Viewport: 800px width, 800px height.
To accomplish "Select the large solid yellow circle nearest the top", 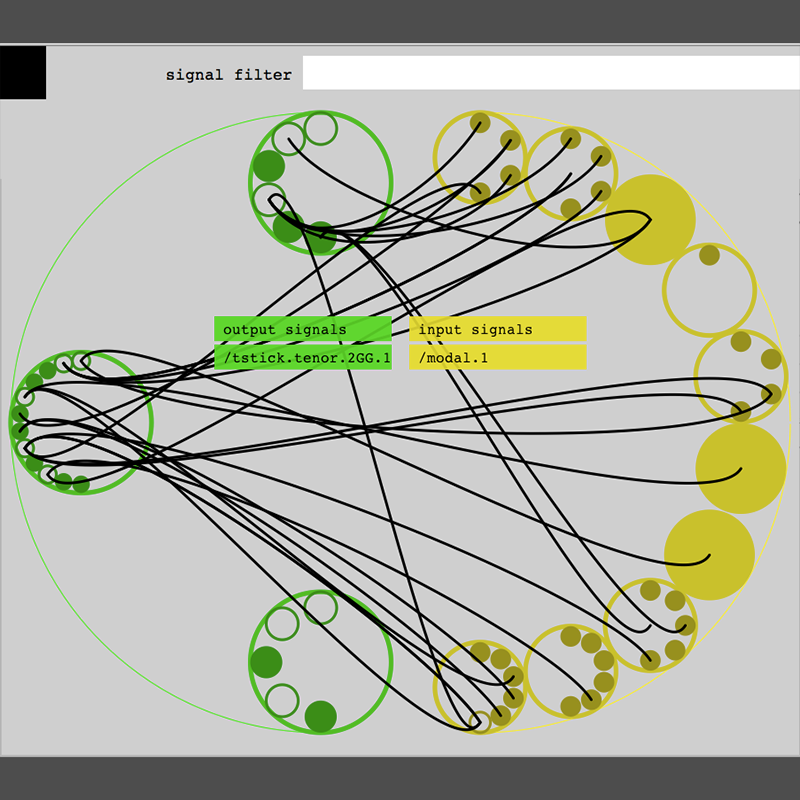I will coord(651,220).
